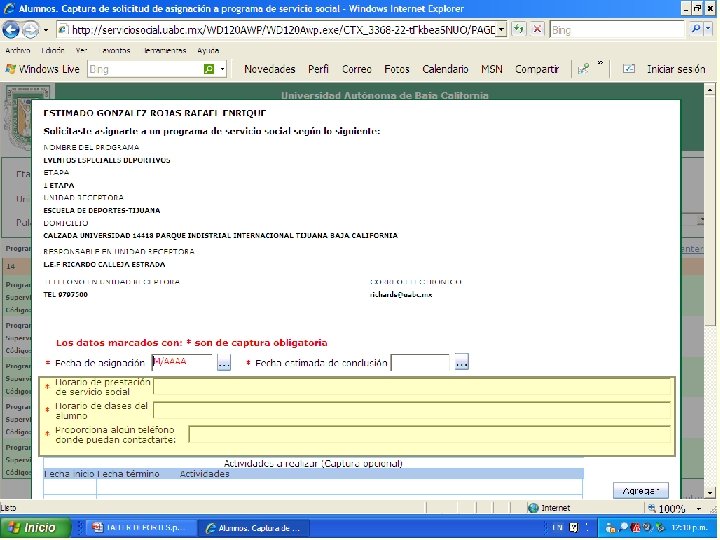Click the TEL 9797500 text
This screenshot has width=720, height=540.
65,295
